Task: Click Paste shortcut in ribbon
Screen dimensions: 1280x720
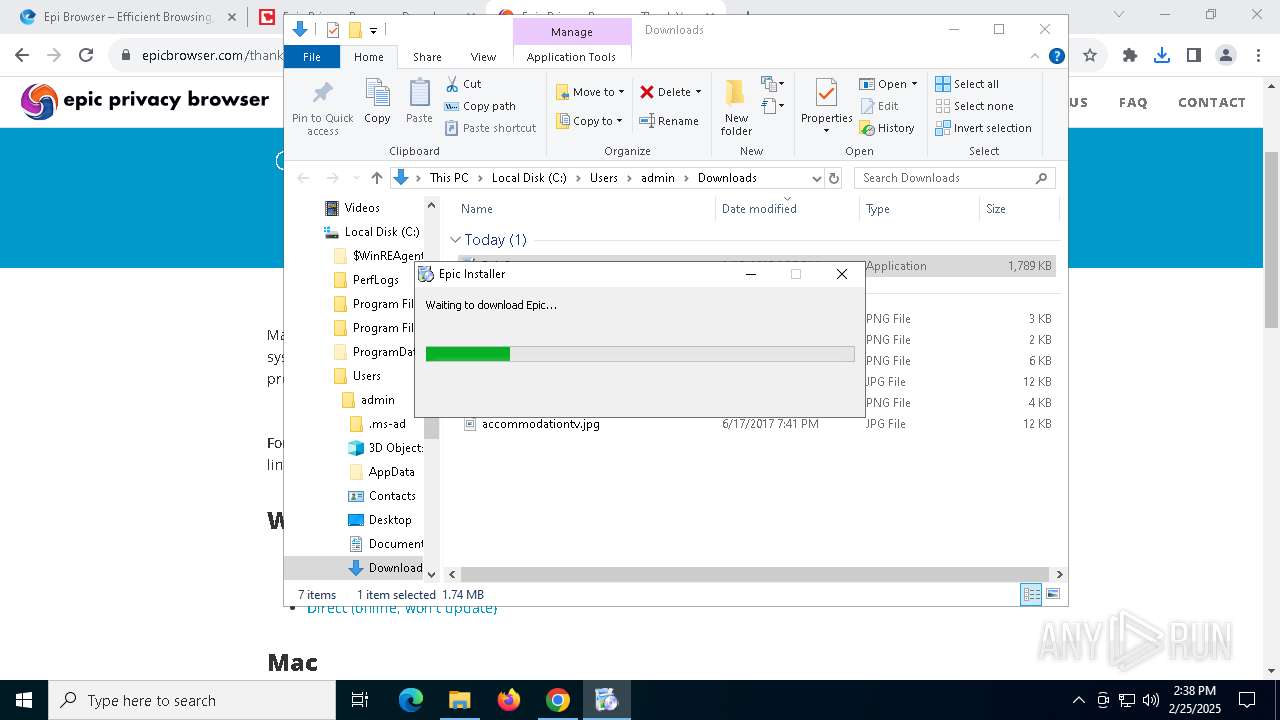Action: coord(490,128)
